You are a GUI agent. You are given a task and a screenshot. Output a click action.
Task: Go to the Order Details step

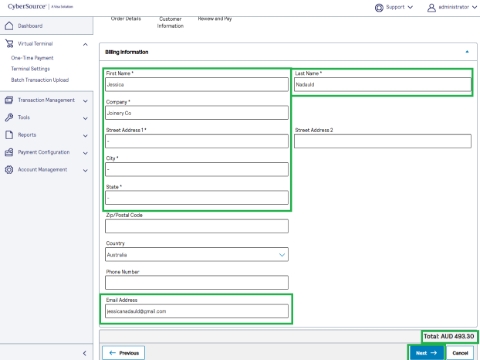[126, 19]
